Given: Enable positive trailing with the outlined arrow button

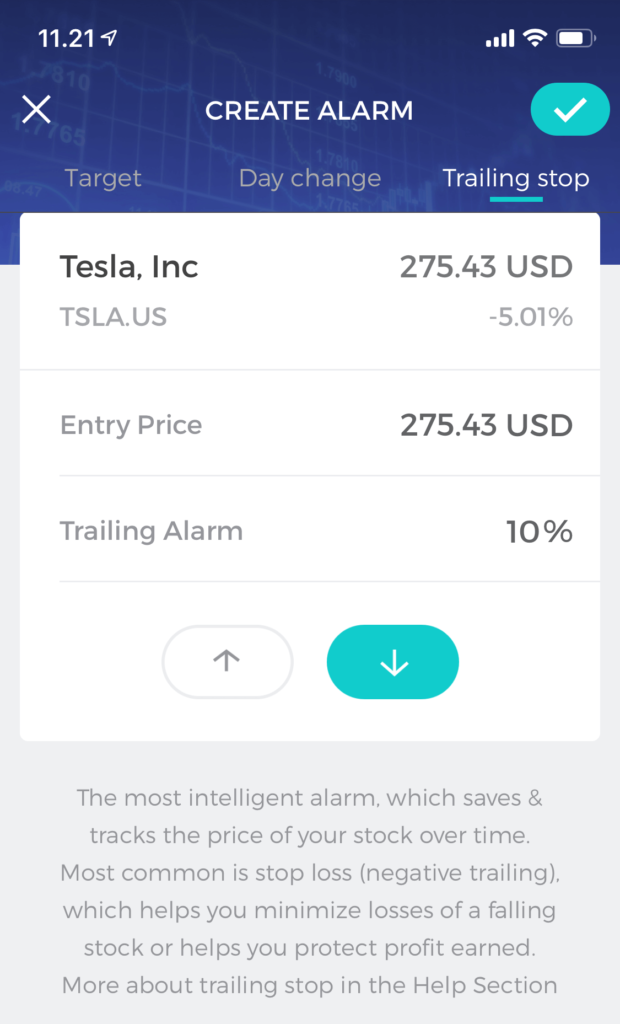Looking at the screenshot, I should [x=227, y=661].
